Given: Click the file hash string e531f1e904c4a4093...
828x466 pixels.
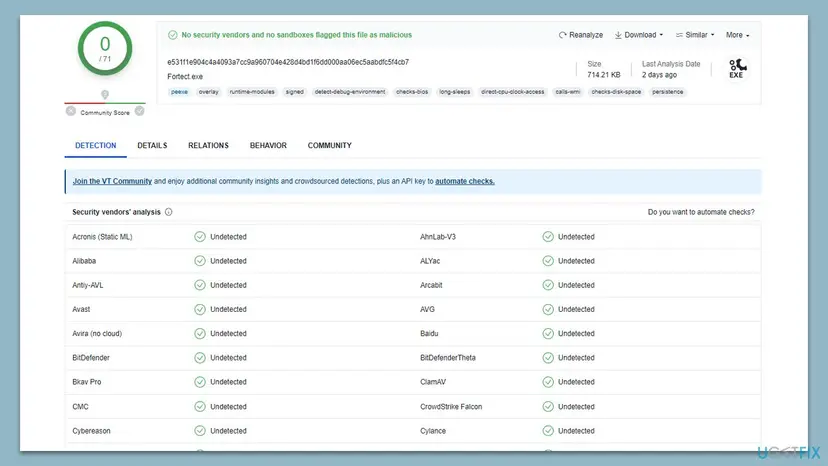Looking at the screenshot, I should click(288, 62).
